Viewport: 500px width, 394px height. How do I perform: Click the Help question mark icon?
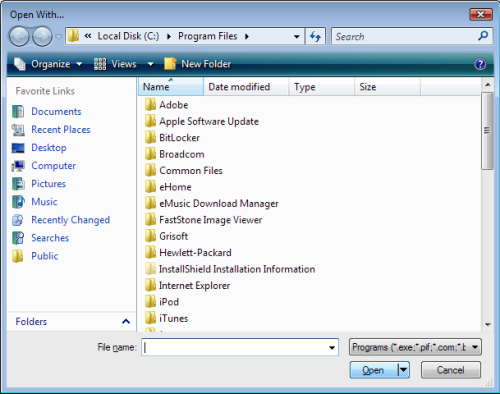coord(480,64)
